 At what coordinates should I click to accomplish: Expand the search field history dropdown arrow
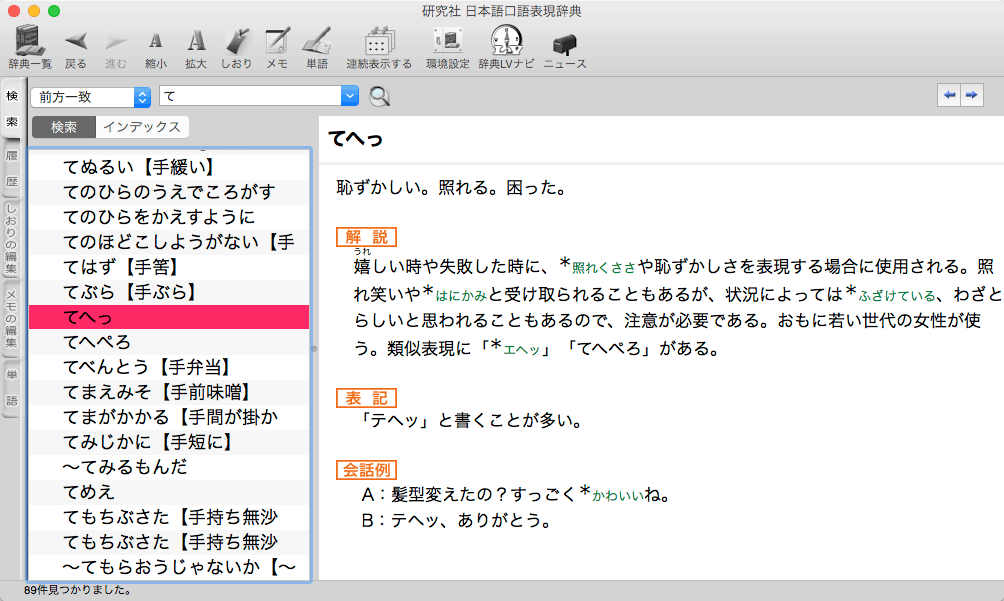click(349, 96)
